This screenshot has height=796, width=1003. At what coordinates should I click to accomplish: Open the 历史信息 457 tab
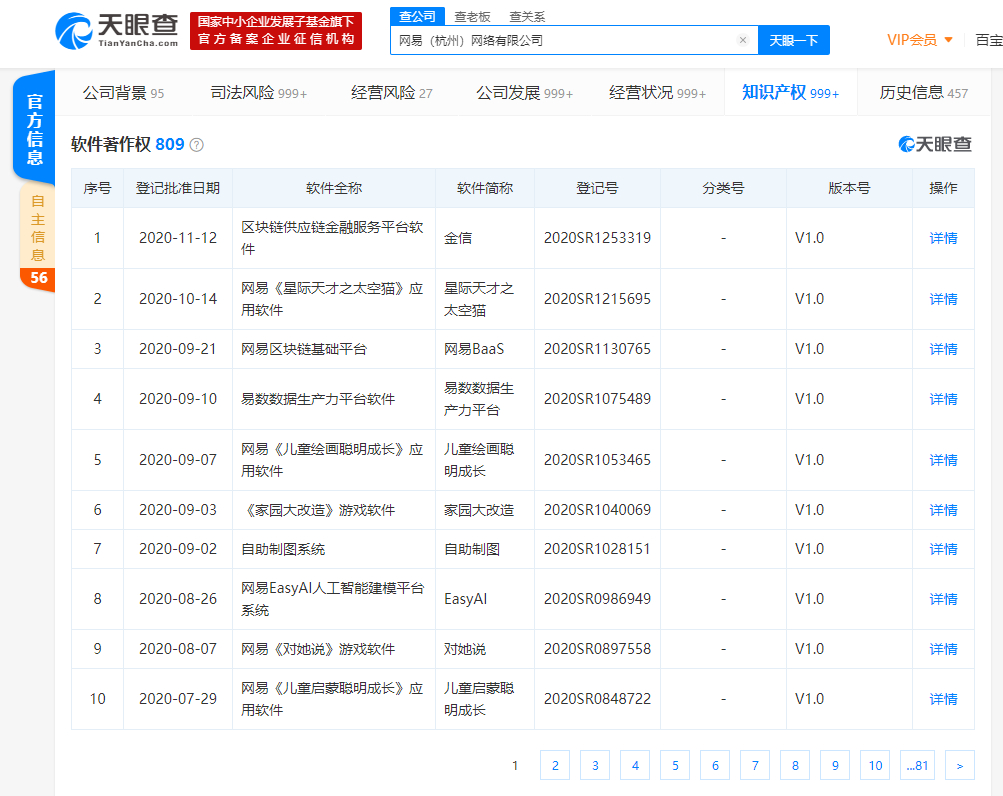924,93
